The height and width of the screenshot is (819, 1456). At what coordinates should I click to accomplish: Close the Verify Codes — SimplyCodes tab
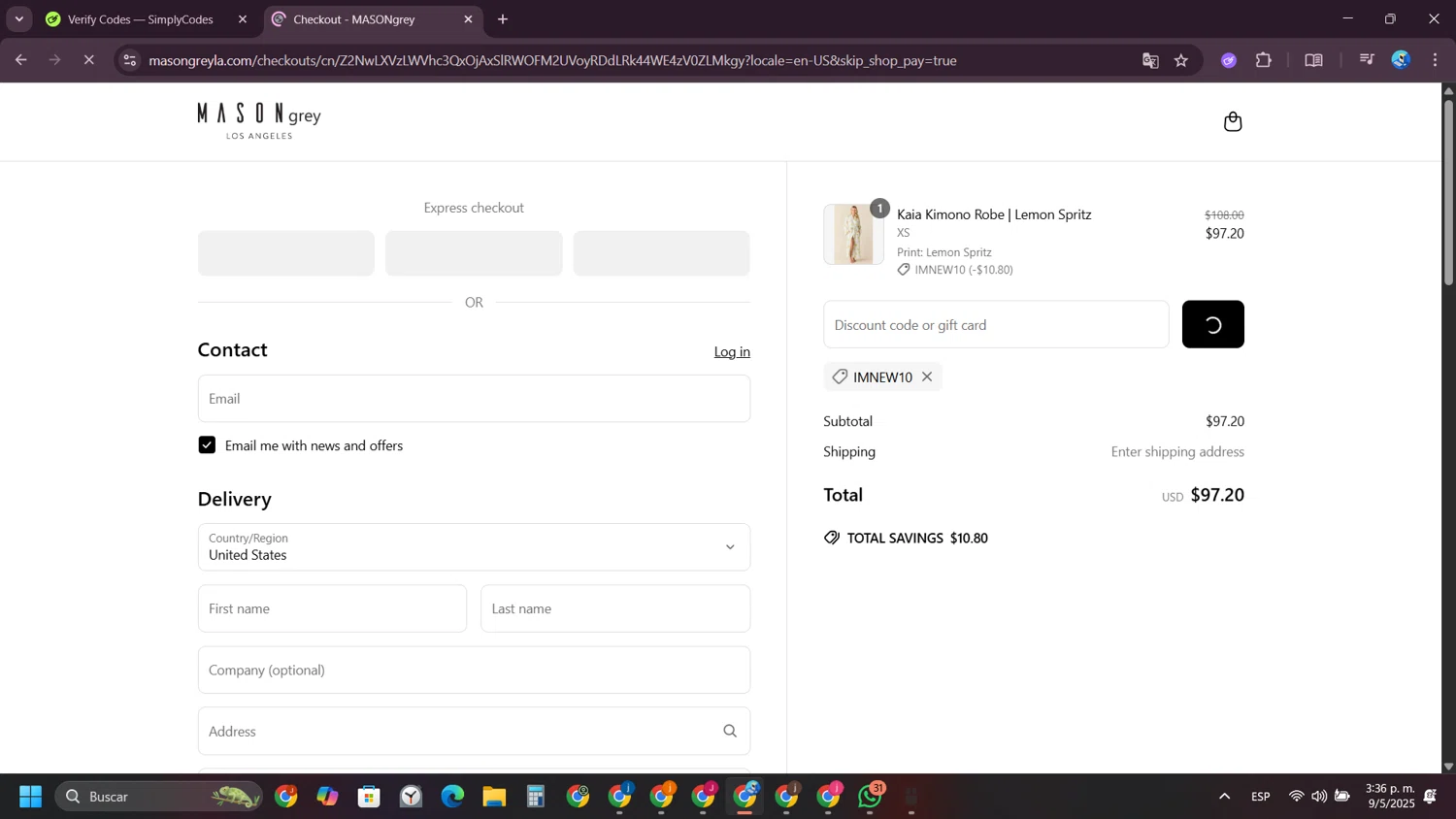243,19
